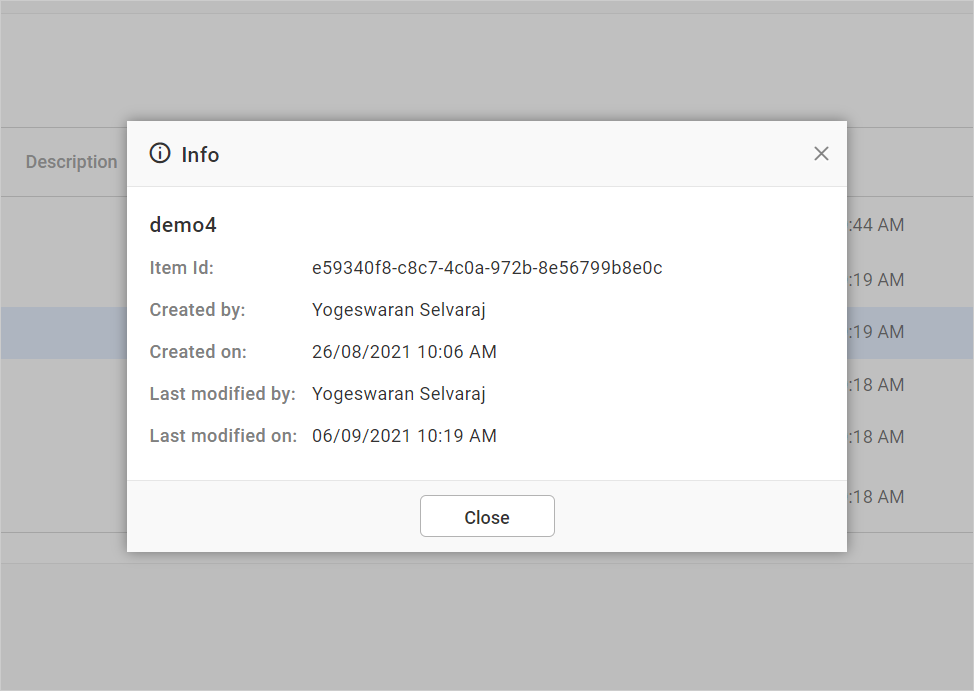Image resolution: width=974 pixels, height=691 pixels.
Task: Click the Description column header
Action: tap(71, 161)
